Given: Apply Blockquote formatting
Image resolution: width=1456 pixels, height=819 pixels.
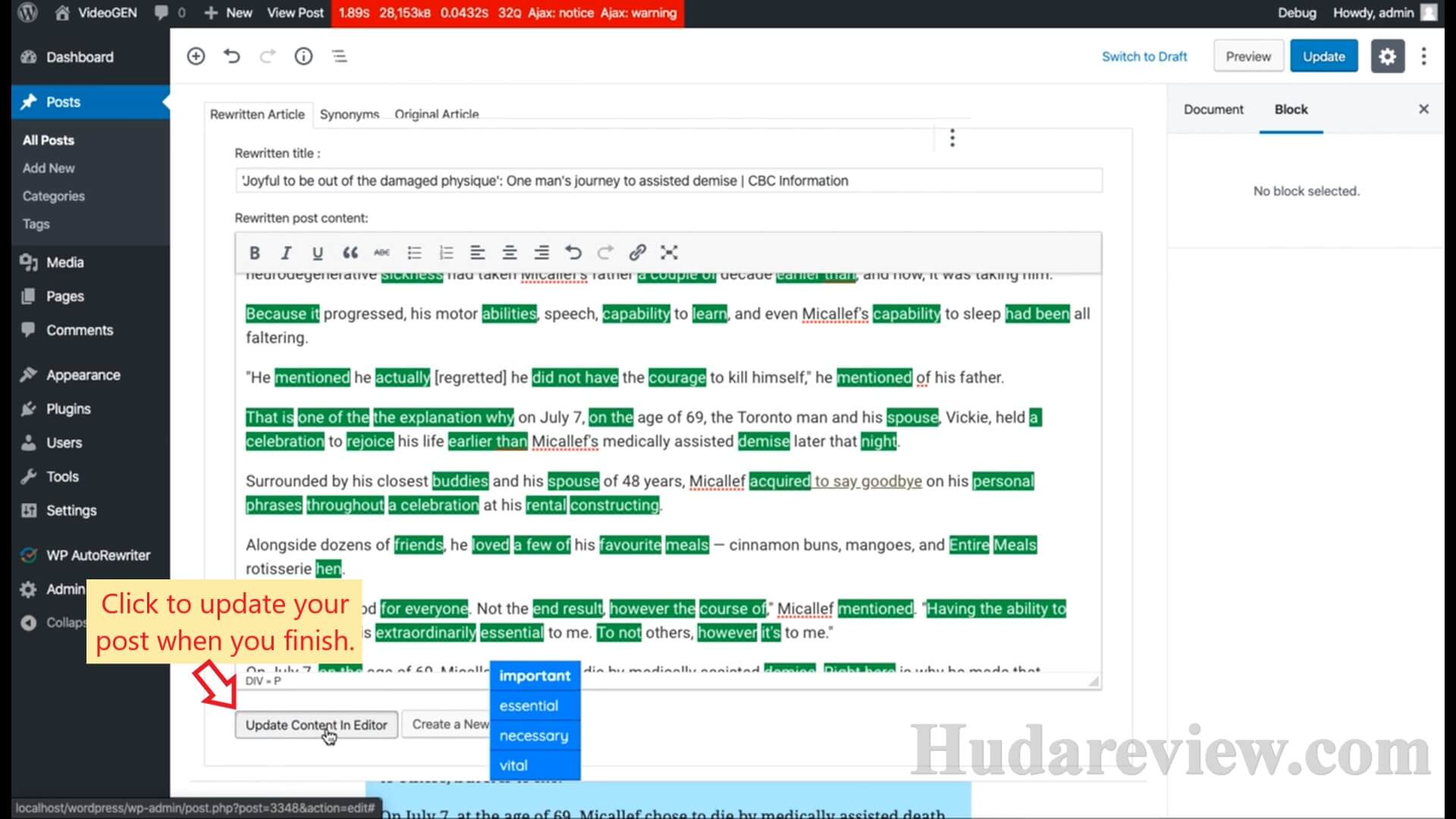Looking at the screenshot, I should tap(350, 253).
